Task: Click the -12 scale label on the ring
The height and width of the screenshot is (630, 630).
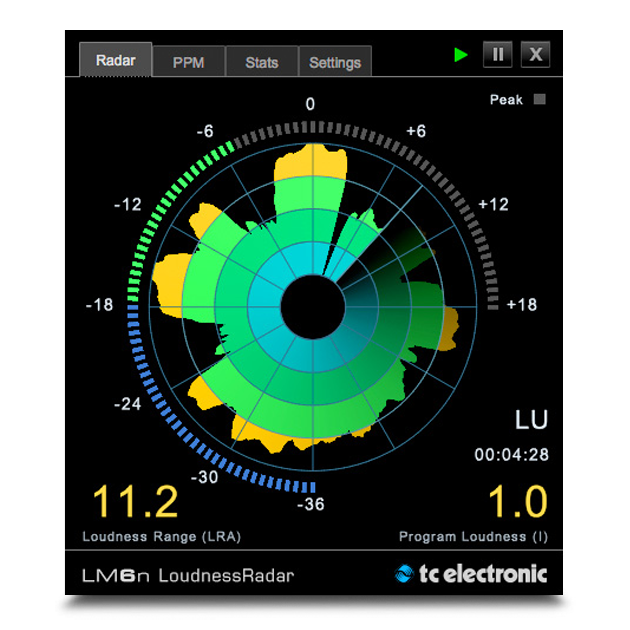Action: point(128,205)
